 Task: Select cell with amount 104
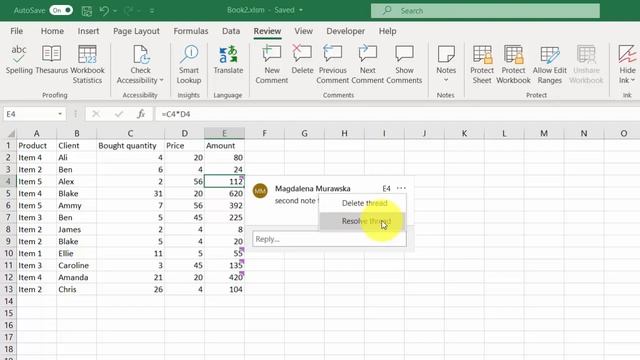[x=224, y=289]
